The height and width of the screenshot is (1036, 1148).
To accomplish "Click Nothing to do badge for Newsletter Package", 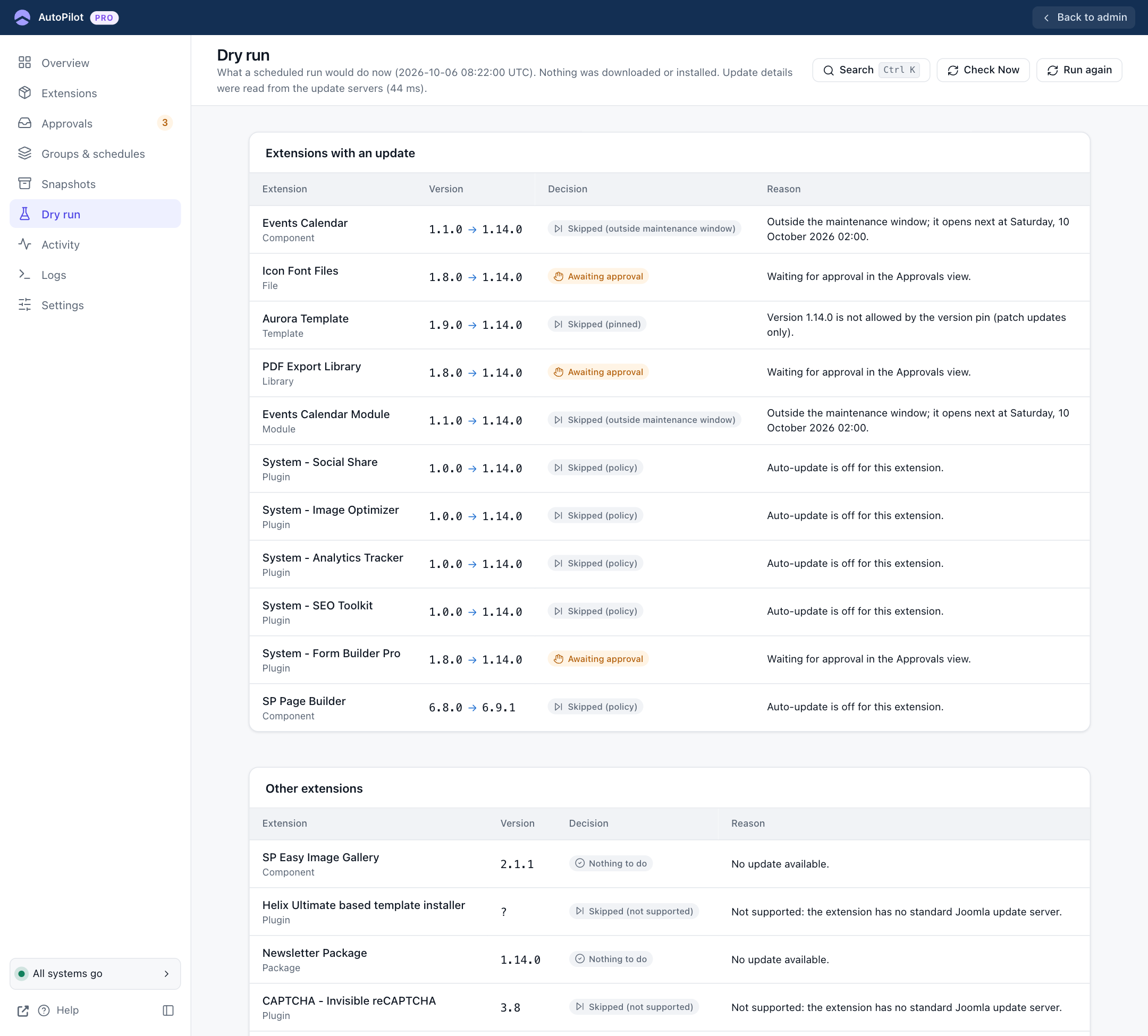I will (611, 959).
